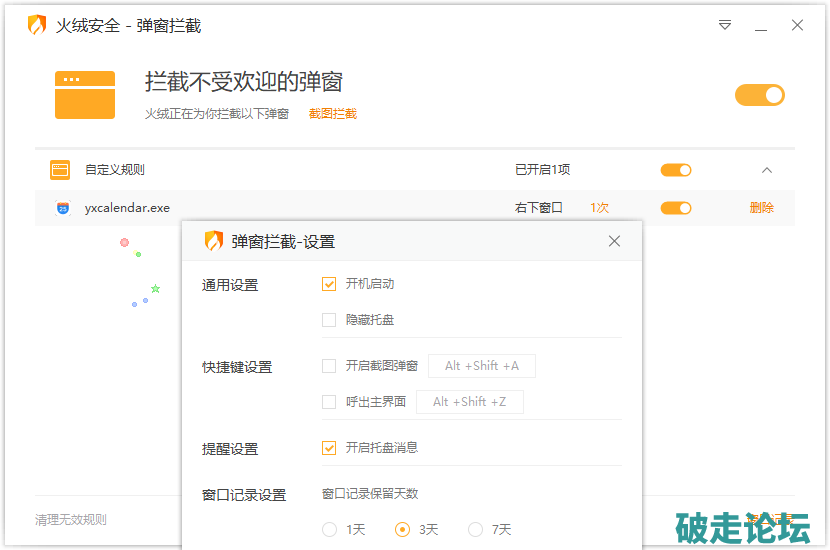Click the yxcalendar.exe calendar icon
This screenshot has height=550, width=830.
click(63, 208)
